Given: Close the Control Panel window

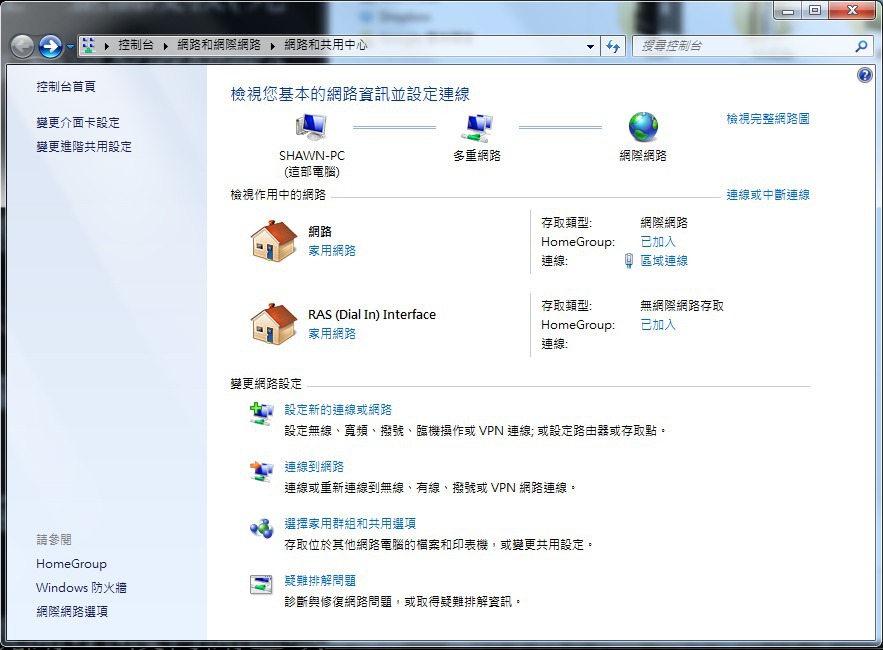Looking at the screenshot, I should (853, 11).
